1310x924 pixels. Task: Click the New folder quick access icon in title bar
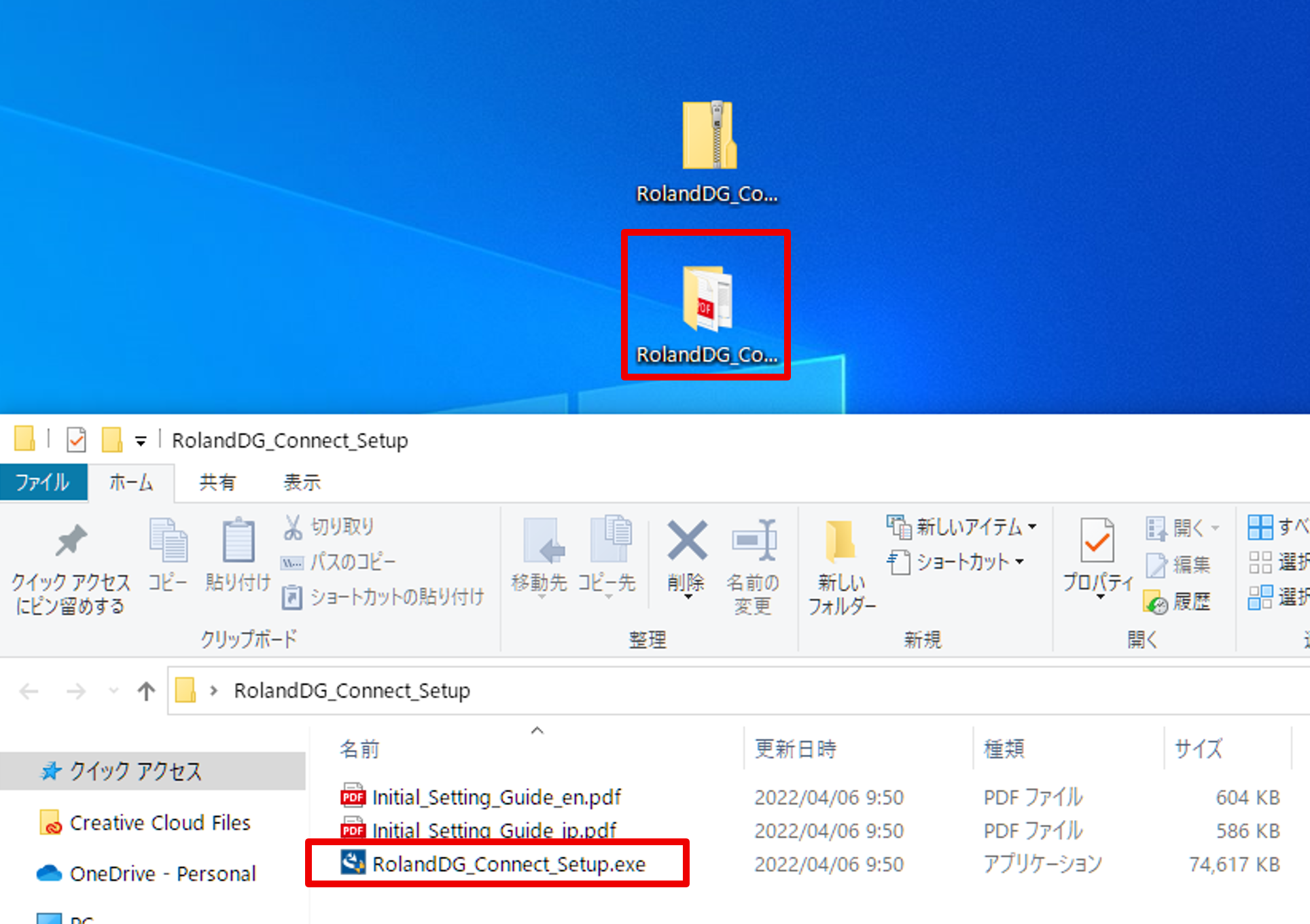tap(112, 440)
